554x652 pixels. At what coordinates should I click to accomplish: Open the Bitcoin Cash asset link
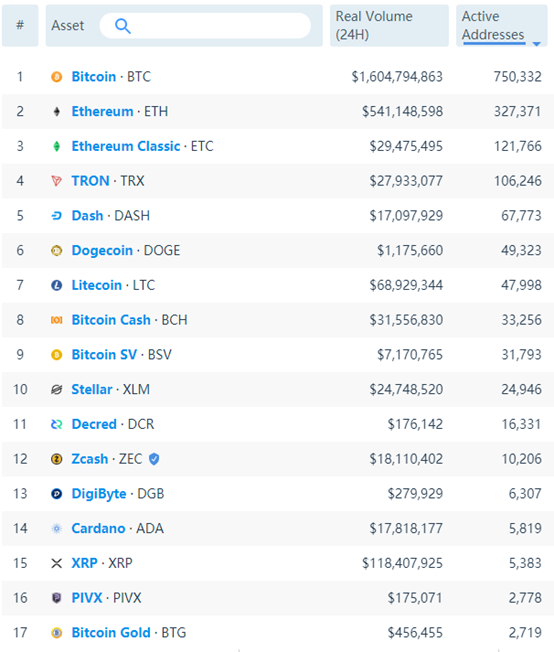(x=111, y=320)
